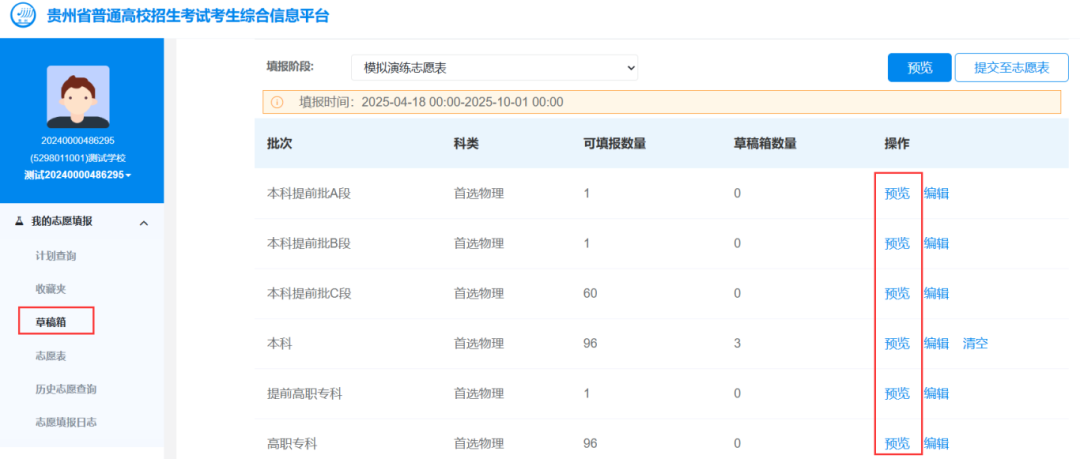Image resolution: width=1080 pixels, height=459 pixels.
Task: Edit the 提前高职专科 row
Action: 936,393
